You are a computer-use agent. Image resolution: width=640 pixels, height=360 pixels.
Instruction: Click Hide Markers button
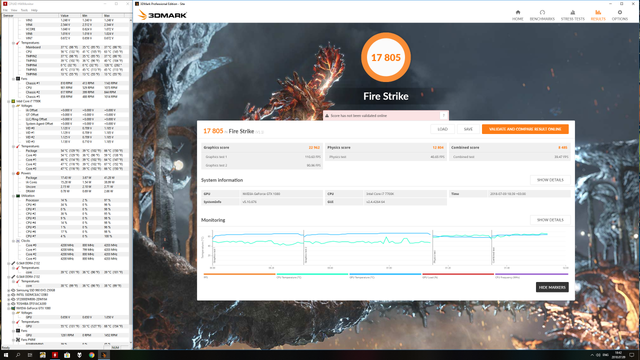[x=552, y=287]
